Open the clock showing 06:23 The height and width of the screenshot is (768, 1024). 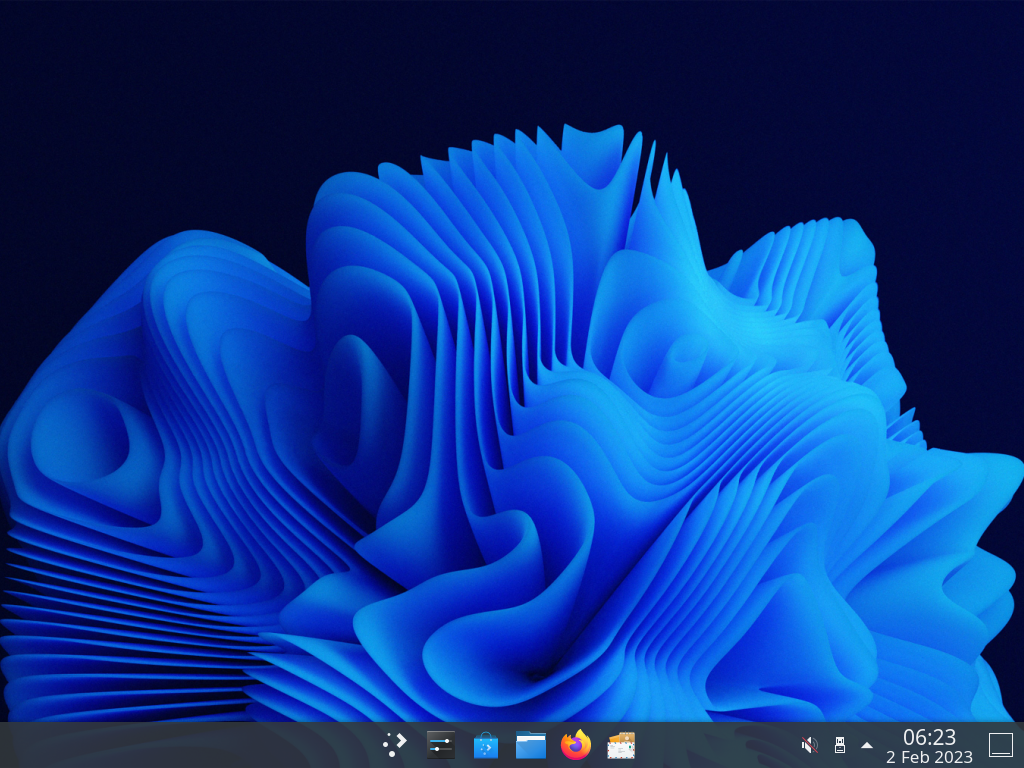(929, 746)
